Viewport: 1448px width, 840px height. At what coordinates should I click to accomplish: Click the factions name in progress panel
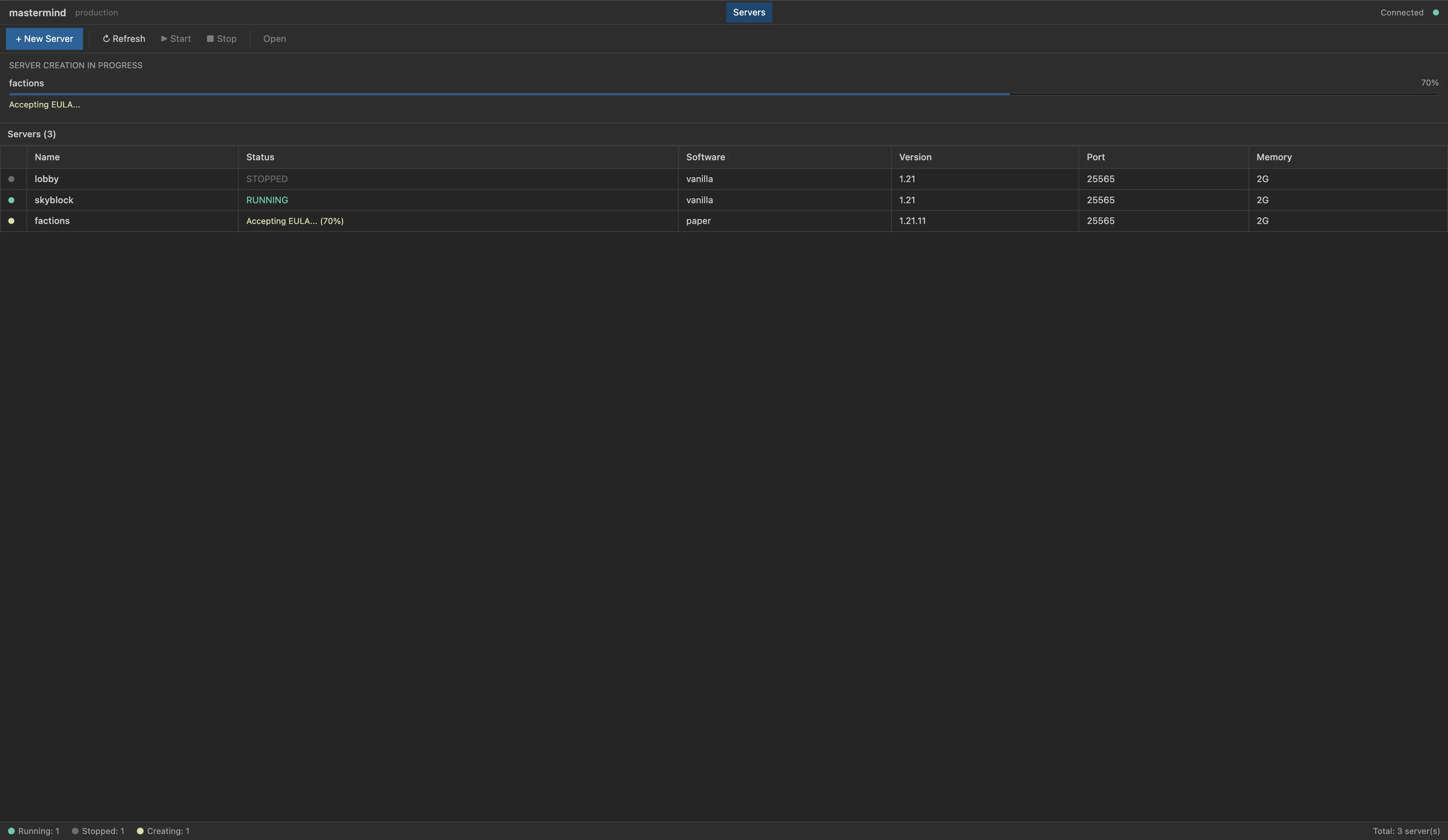26,83
